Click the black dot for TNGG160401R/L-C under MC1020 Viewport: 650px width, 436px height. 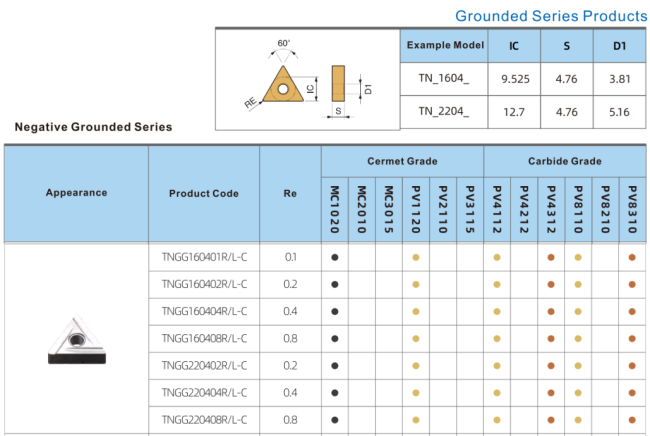(x=335, y=257)
